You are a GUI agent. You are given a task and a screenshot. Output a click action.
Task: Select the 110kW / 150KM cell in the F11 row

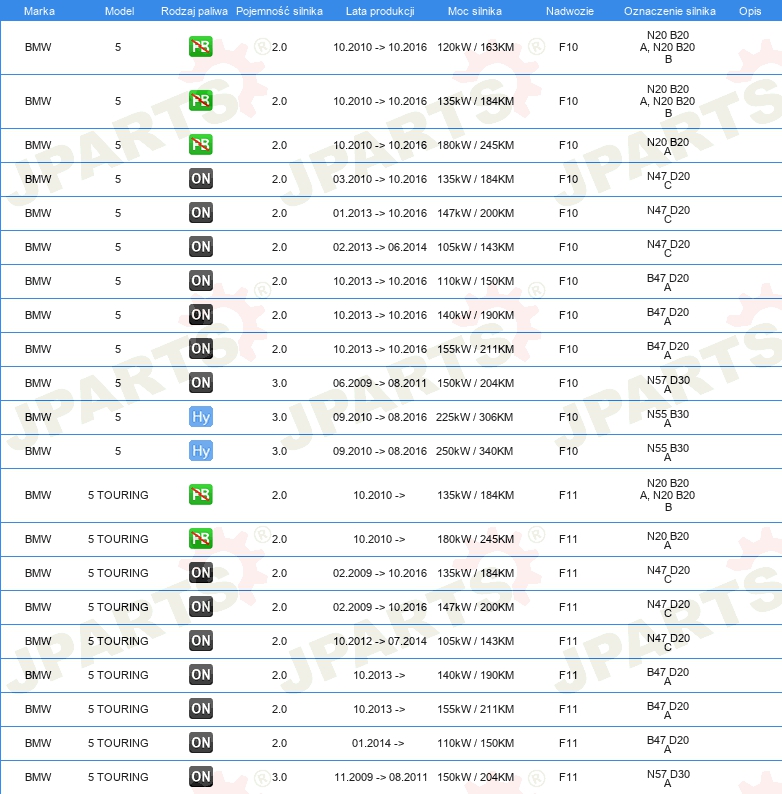coord(476,742)
